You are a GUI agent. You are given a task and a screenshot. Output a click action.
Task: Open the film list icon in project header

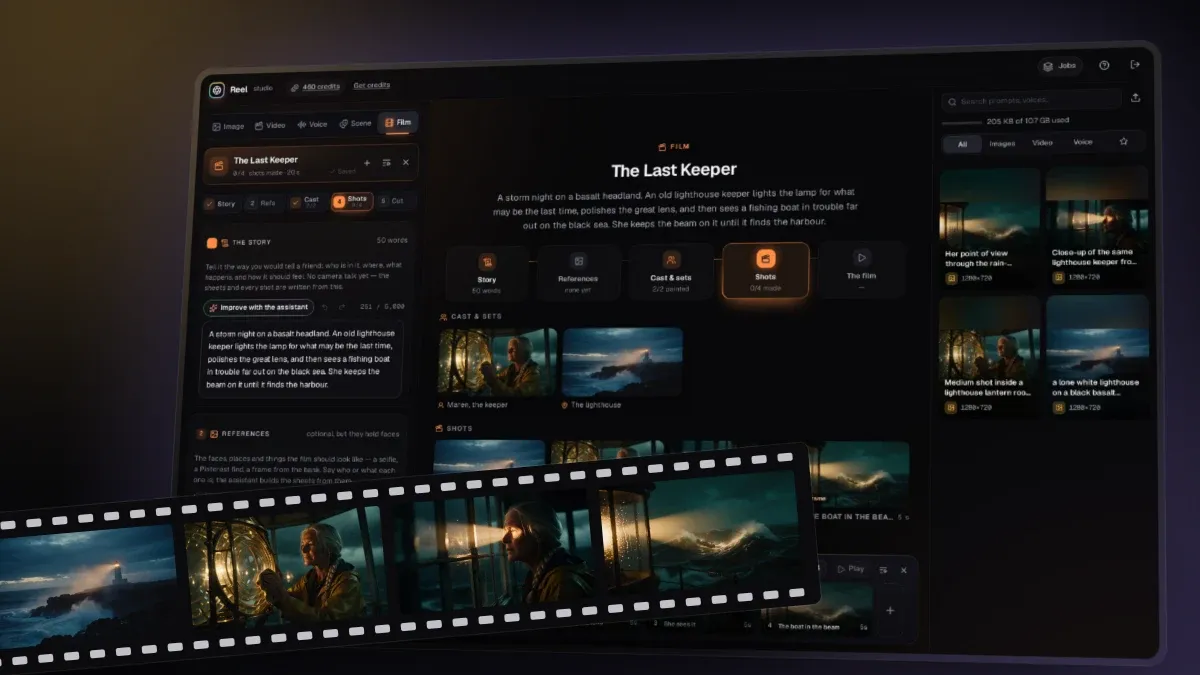386,162
